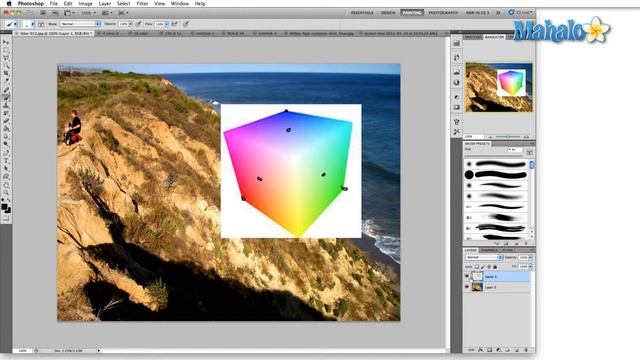
Task: Toggle lock position in Layers panel
Action: click(489, 267)
